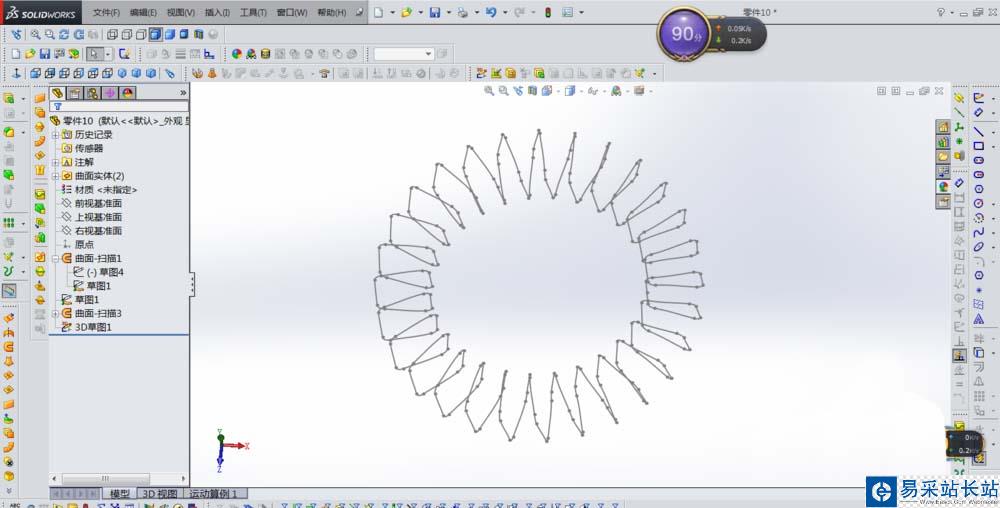Toggle Hidden Lines Removed display style
Screen dimensions: 1000x508
point(140,34)
